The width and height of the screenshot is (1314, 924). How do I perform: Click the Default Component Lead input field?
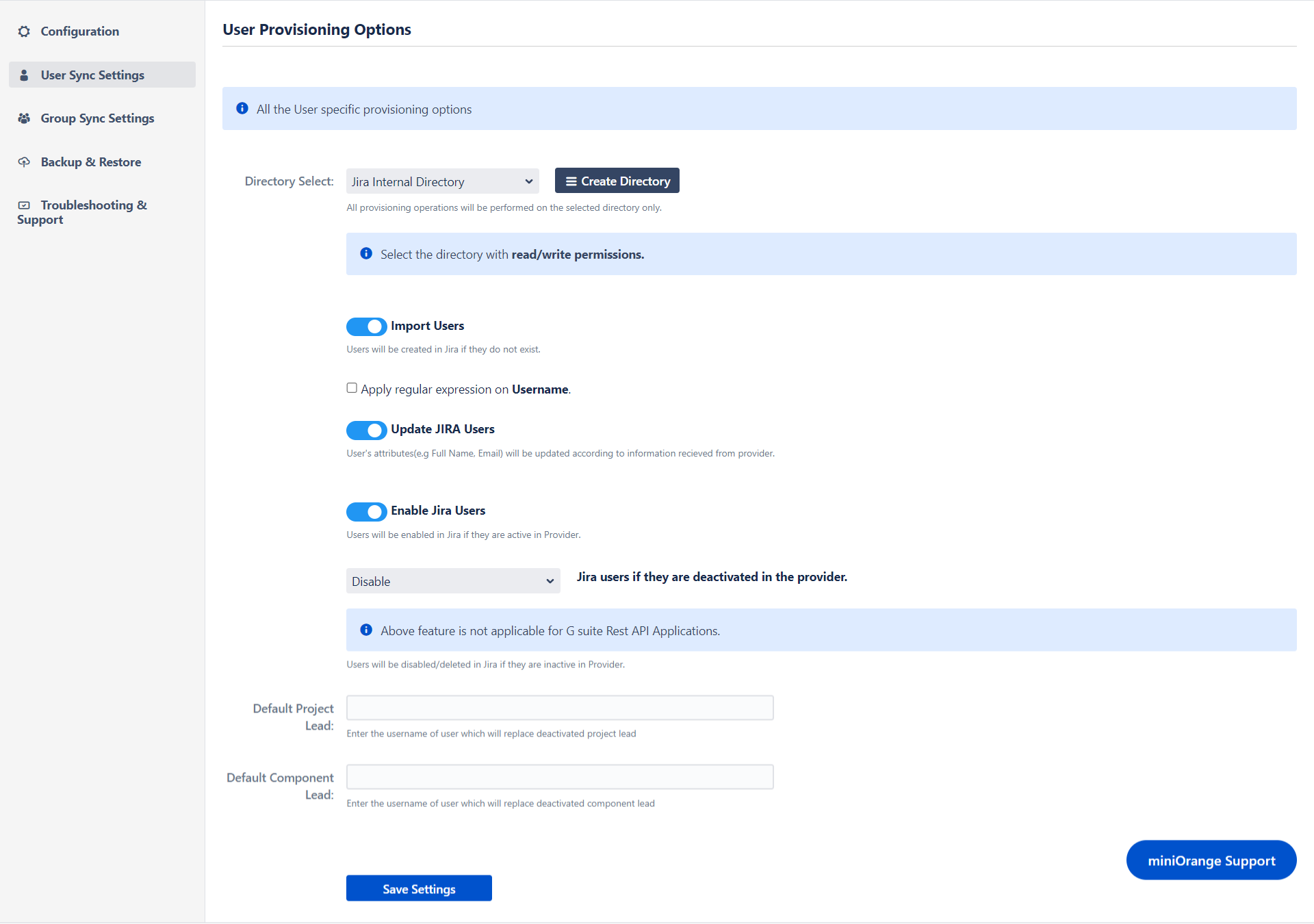(559, 778)
